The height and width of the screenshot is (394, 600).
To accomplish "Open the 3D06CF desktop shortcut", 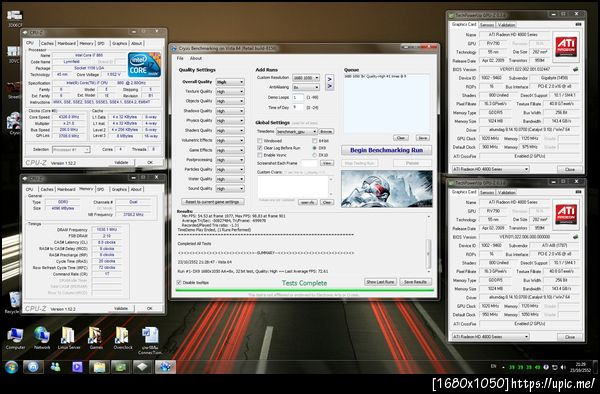I will [x=15, y=18].
